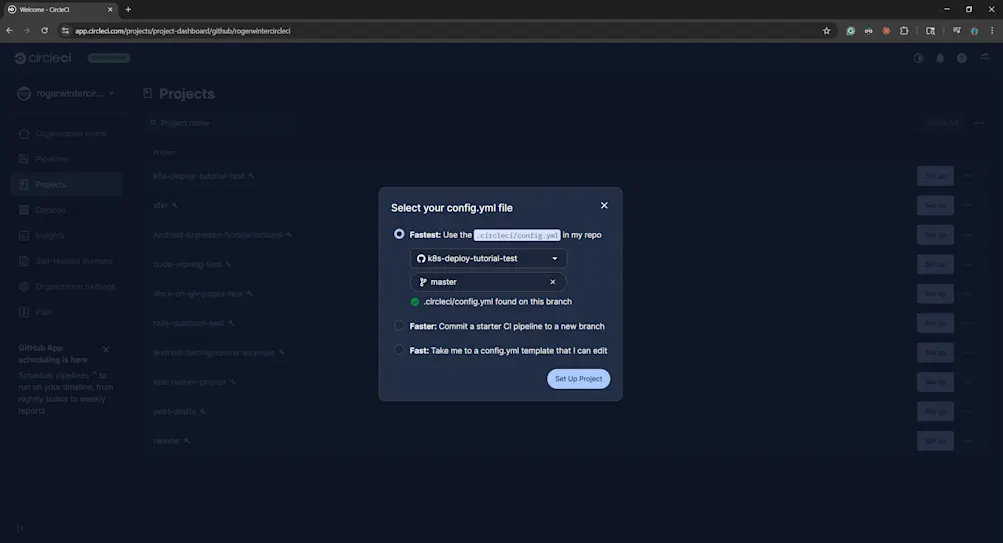Open Pipelines in sidebar
This screenshot has height=543, width=1003.
[66, 159]
